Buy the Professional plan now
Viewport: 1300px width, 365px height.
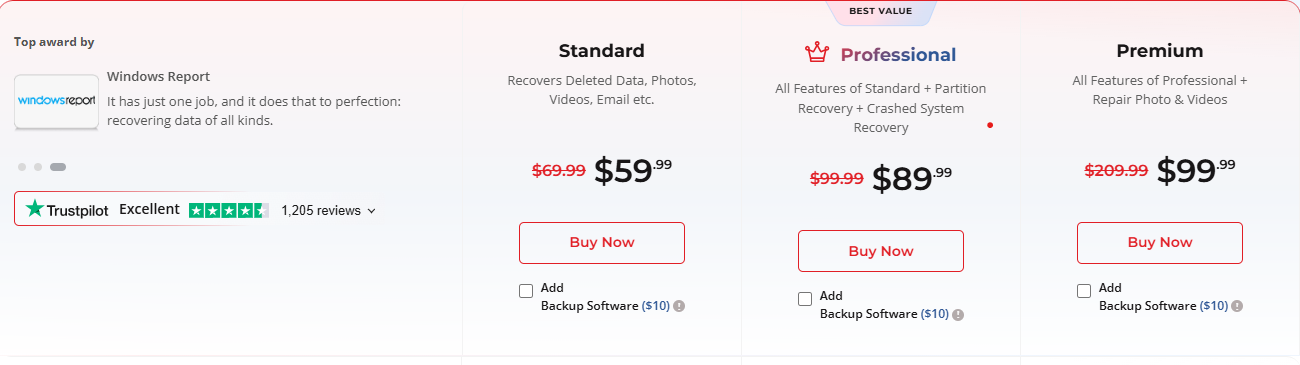pos(881,251)
